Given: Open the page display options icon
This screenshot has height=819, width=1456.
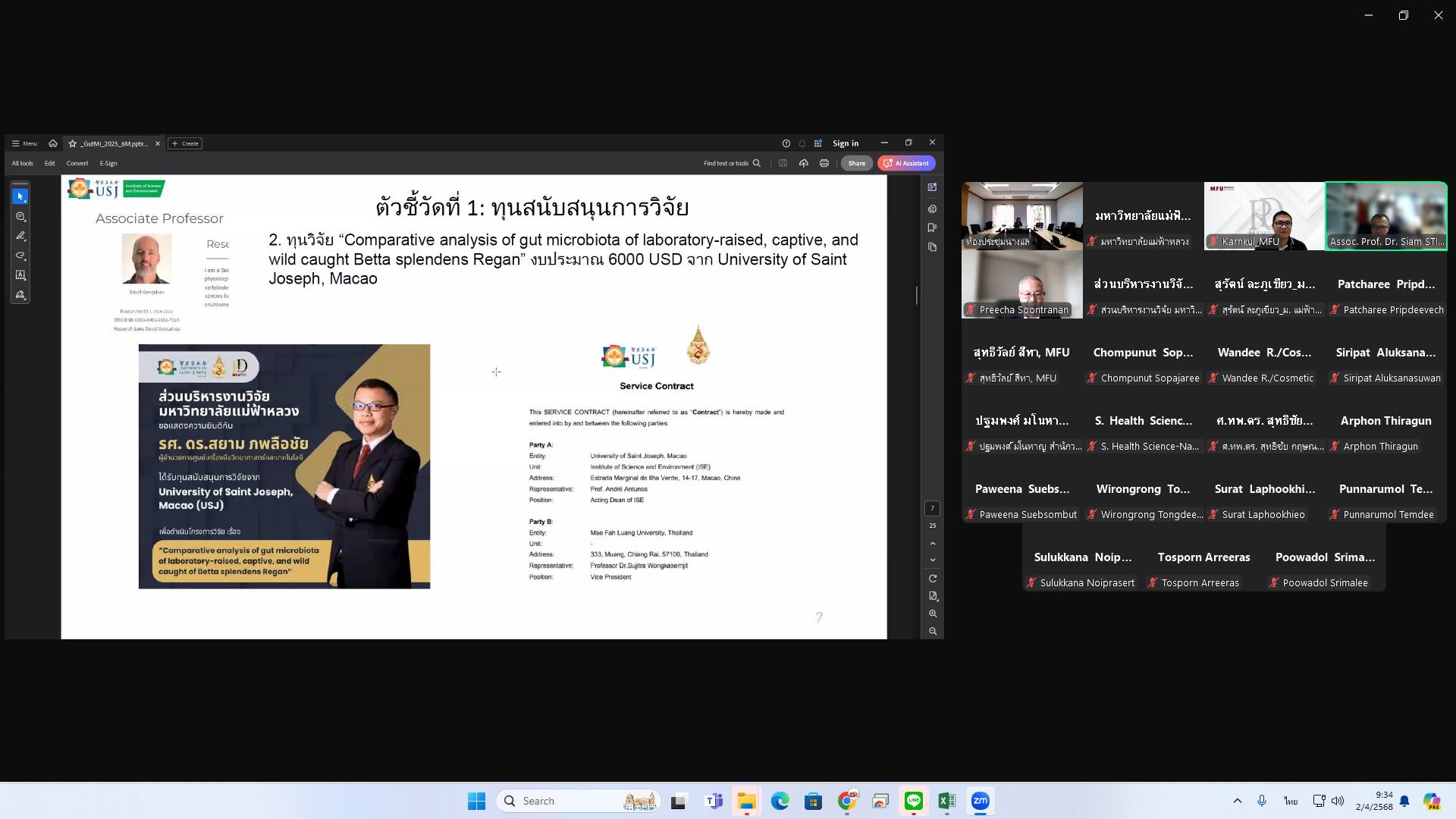Looking at the screenshot, I should click(x=933, y=596).
